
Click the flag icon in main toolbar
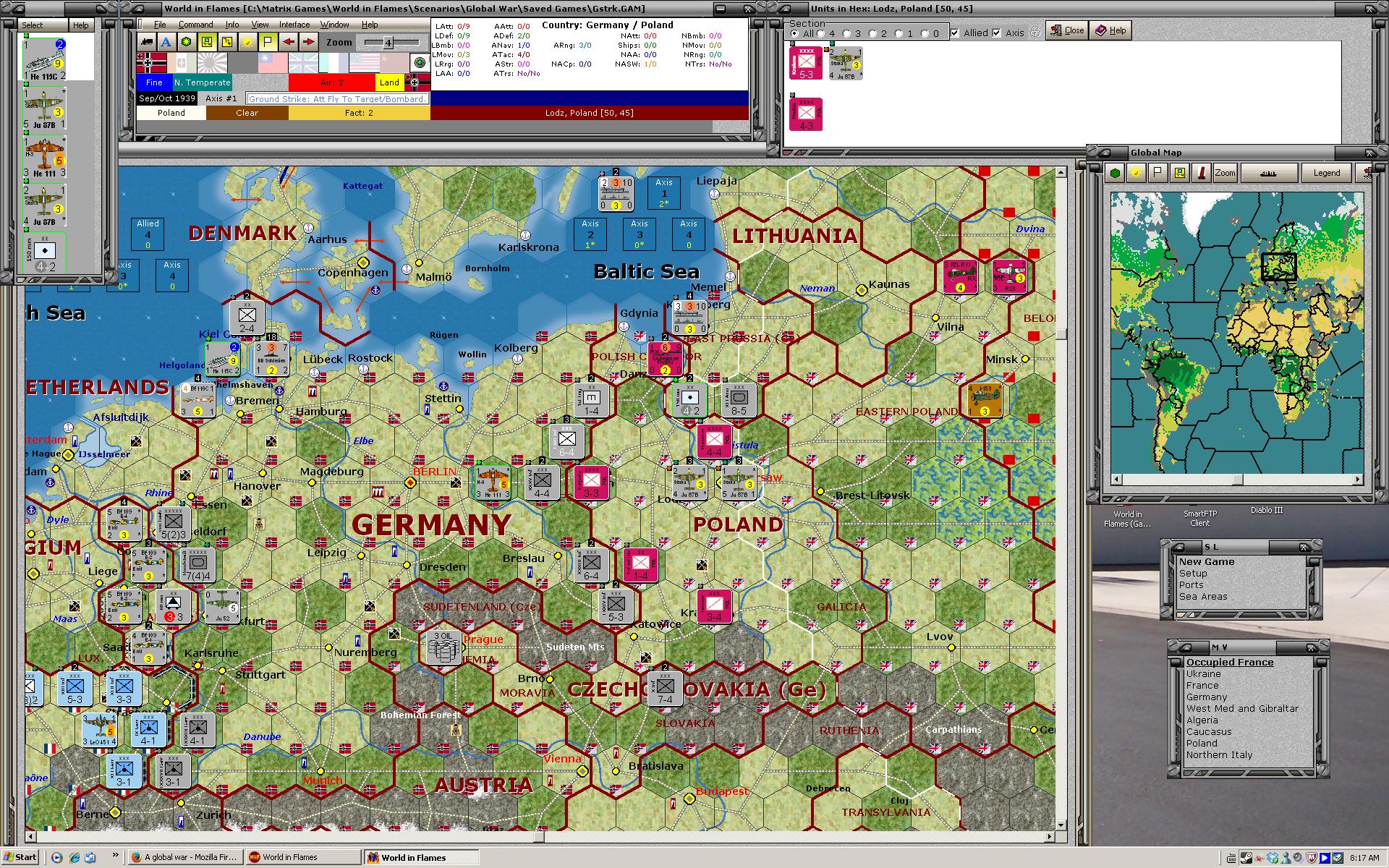[x=268, y=42]
